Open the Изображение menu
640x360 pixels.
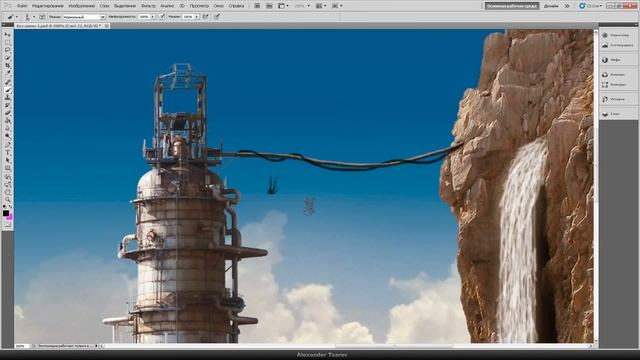(81, 6)
